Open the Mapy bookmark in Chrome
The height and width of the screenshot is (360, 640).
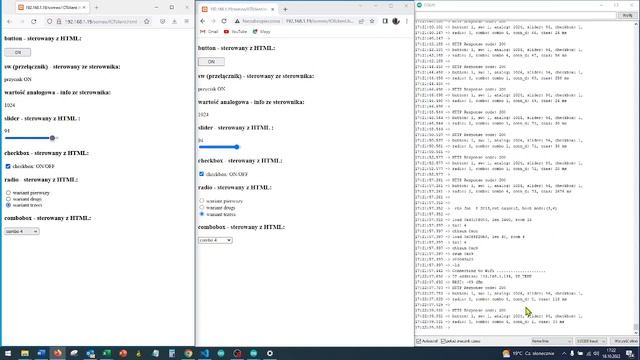pyautogui.click(x=261, y=31)
